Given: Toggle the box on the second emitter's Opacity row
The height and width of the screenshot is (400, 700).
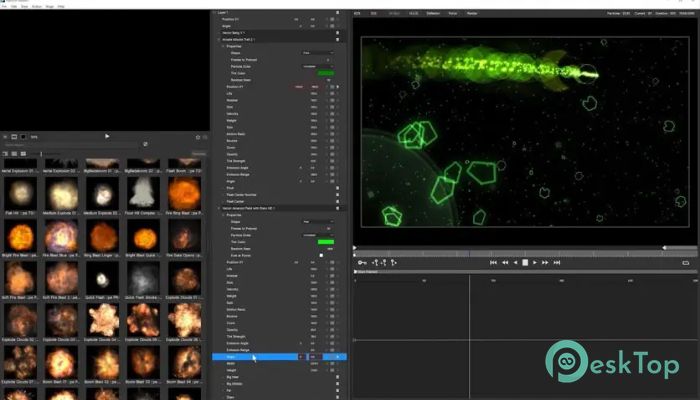Looking at the screenshot, I should pyautogui.click(x=332, y=329).
